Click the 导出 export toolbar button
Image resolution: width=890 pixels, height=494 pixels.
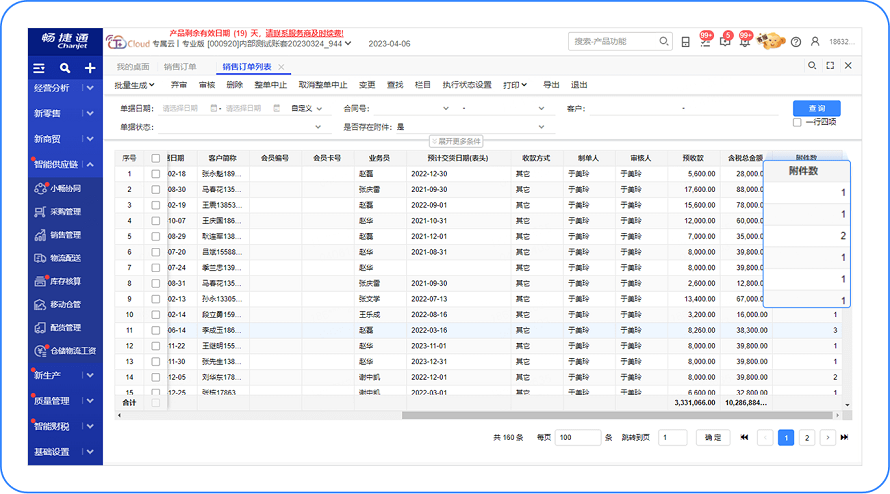(x=551, y=85)
